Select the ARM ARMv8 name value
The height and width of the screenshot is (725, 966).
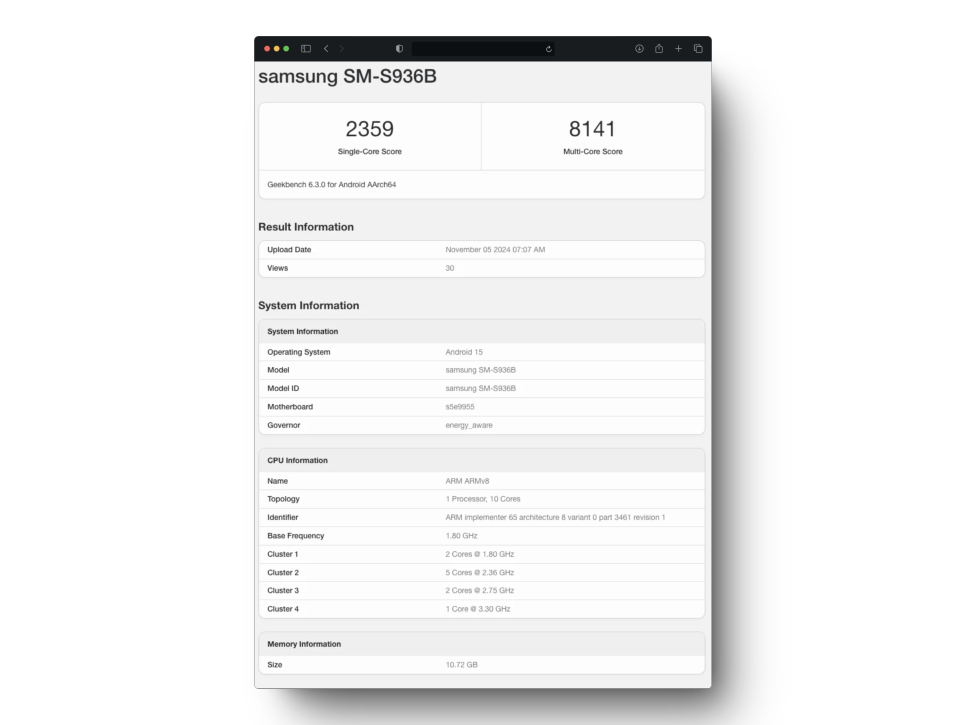[467, 481]
